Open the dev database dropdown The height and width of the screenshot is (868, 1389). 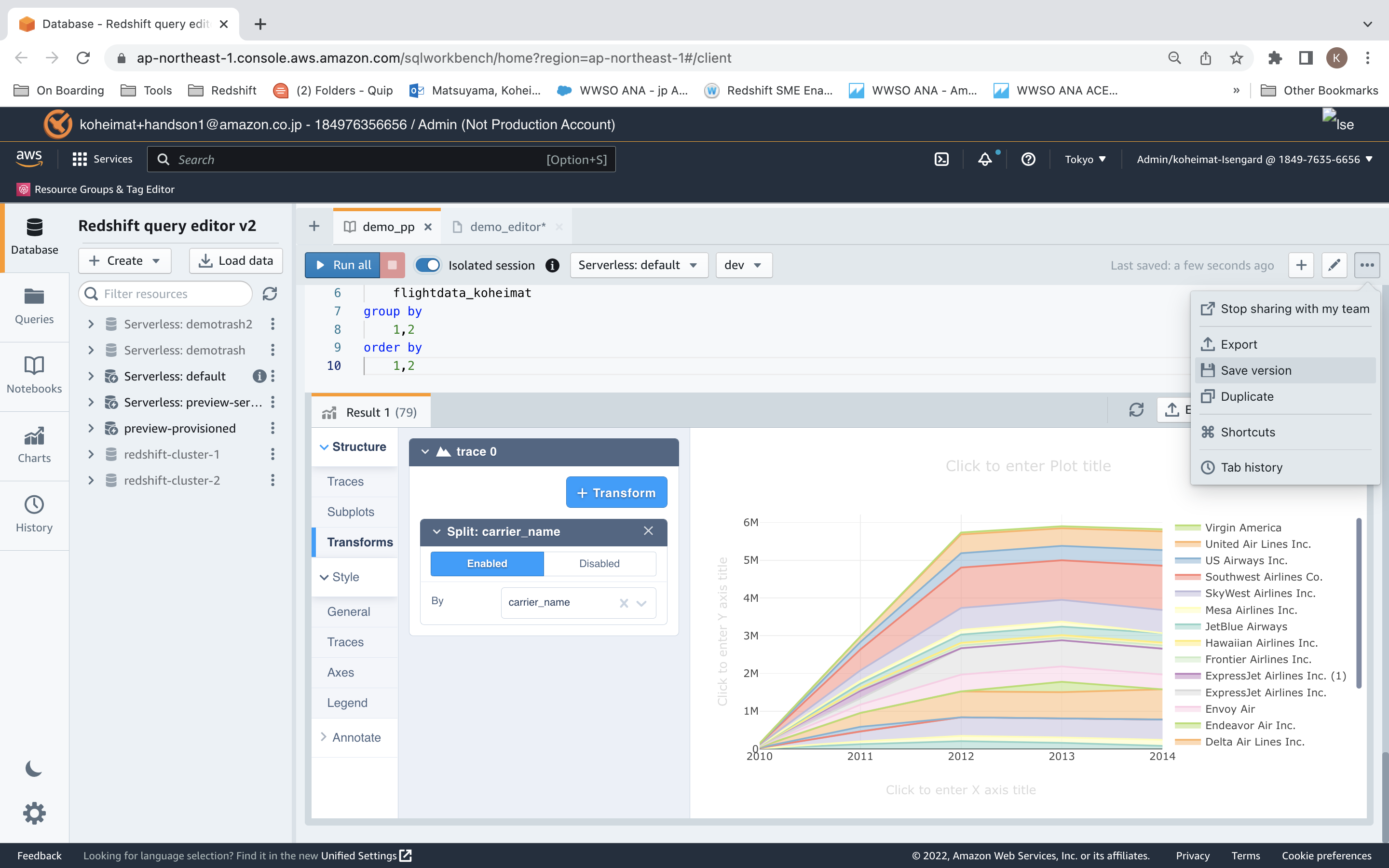pyautogui.click(x=743, y=265)
